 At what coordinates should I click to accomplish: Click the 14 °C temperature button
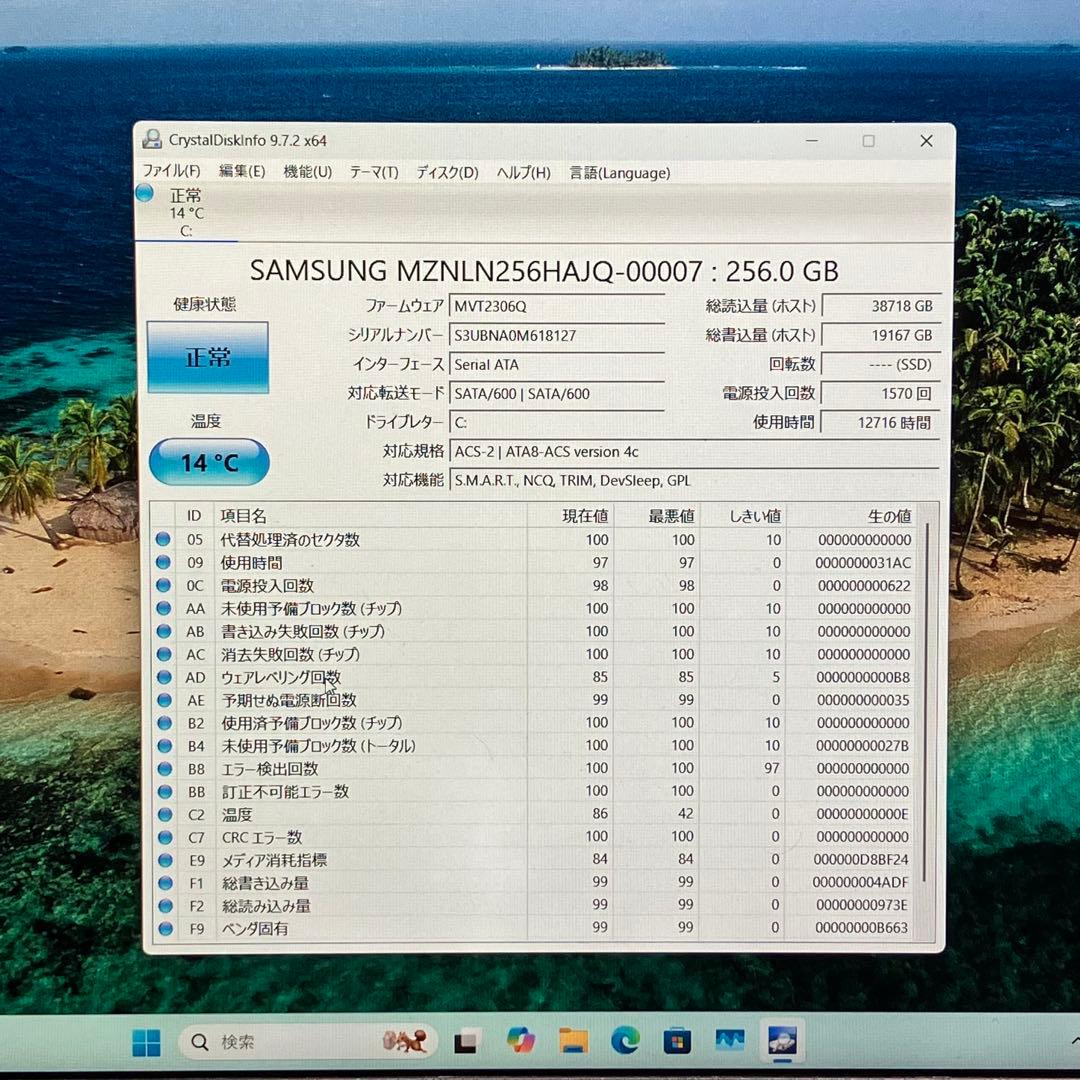(x=209, y=463)
